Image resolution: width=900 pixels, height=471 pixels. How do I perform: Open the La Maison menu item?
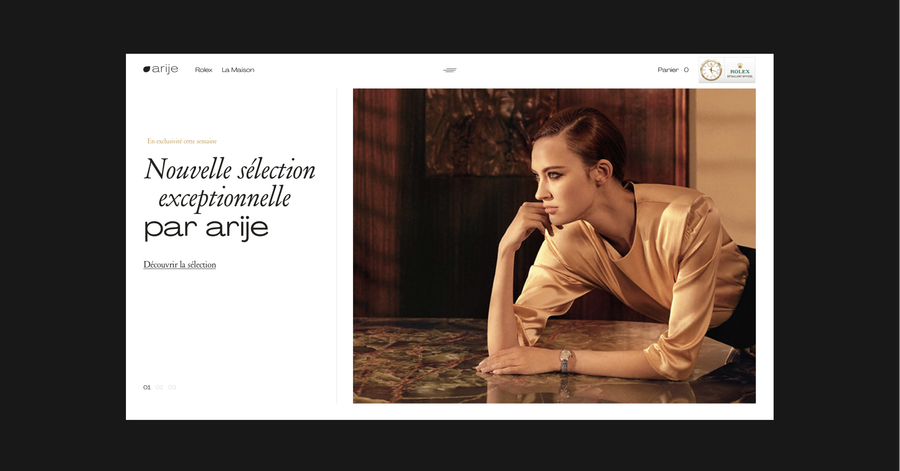(238, 70)
